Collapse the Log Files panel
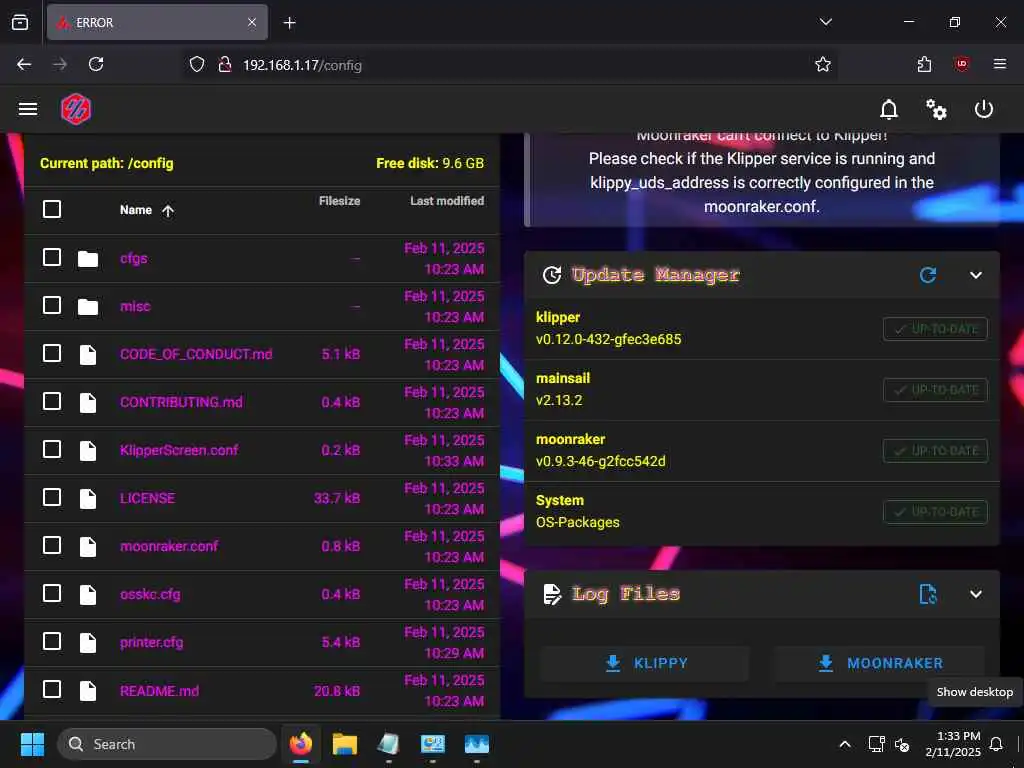1024x768 pixels. [976, 594]
